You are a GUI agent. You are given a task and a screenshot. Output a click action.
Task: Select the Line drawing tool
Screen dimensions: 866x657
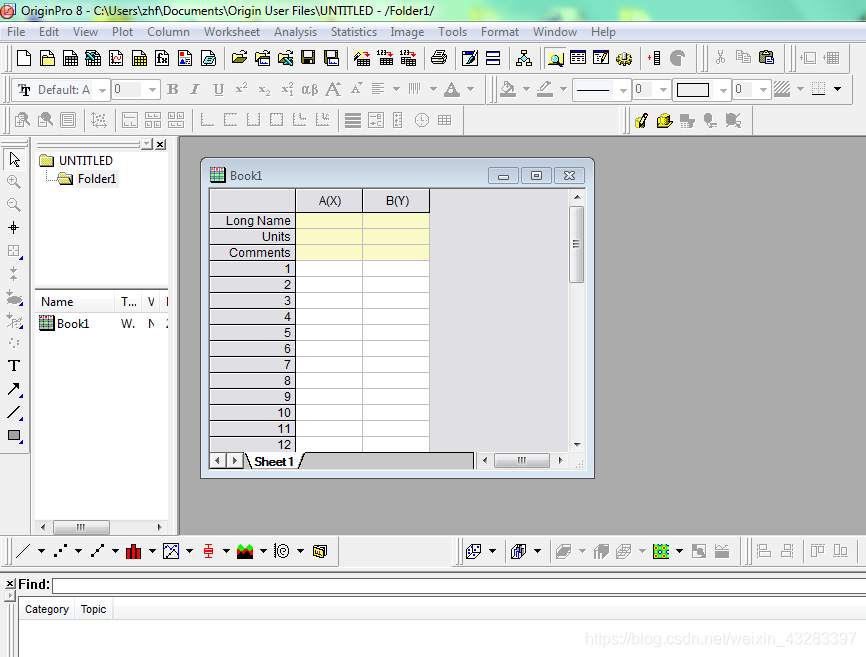pyautogui.click(x=14, y=412)
